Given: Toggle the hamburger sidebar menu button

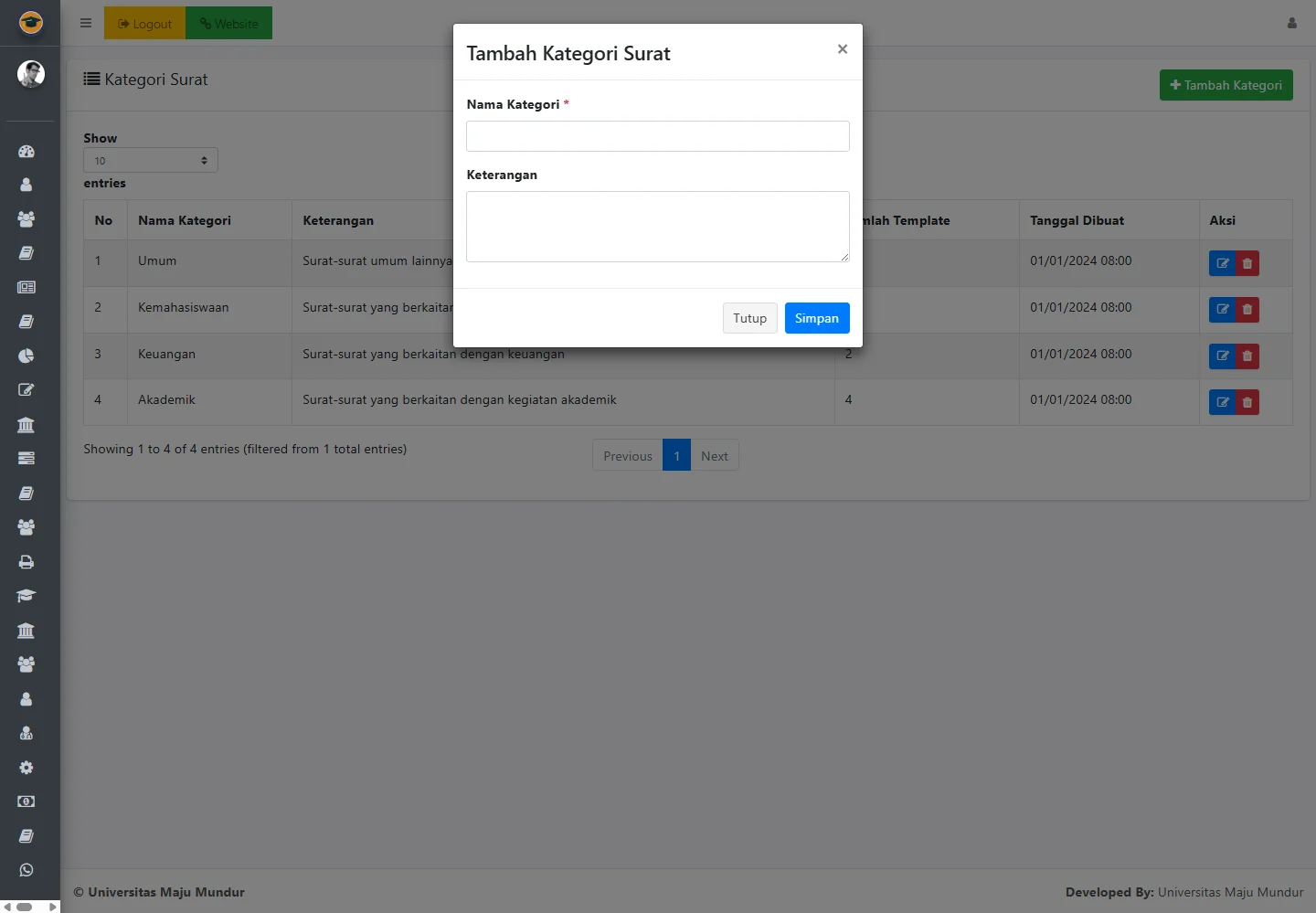Looking at the screenshot, I should [86, 24].
